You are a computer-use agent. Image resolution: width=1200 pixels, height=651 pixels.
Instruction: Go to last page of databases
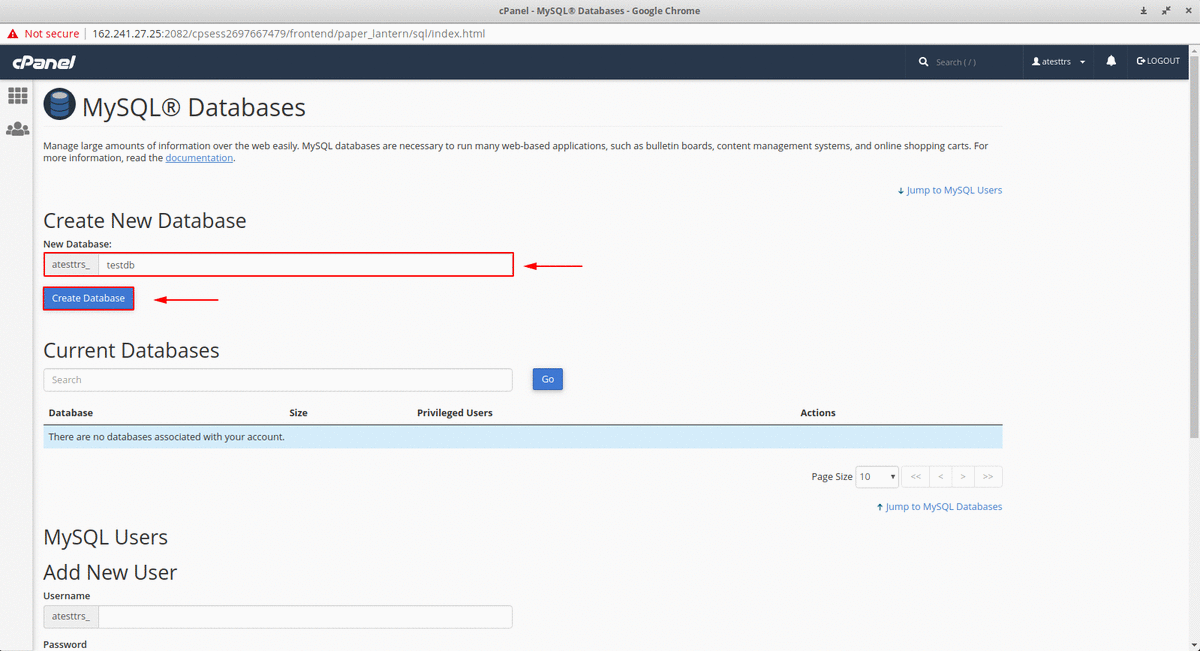point(988,477)
